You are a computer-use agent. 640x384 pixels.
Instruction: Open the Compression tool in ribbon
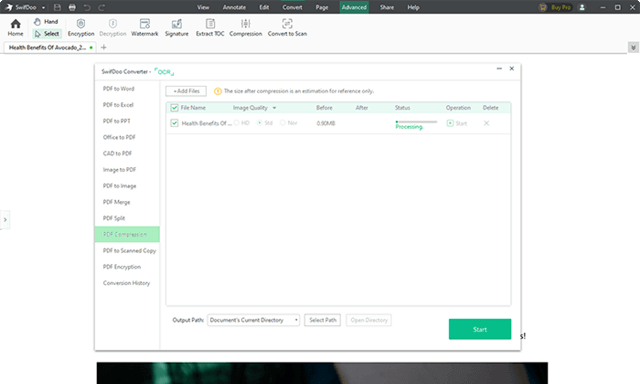click(x=245, y=27)
